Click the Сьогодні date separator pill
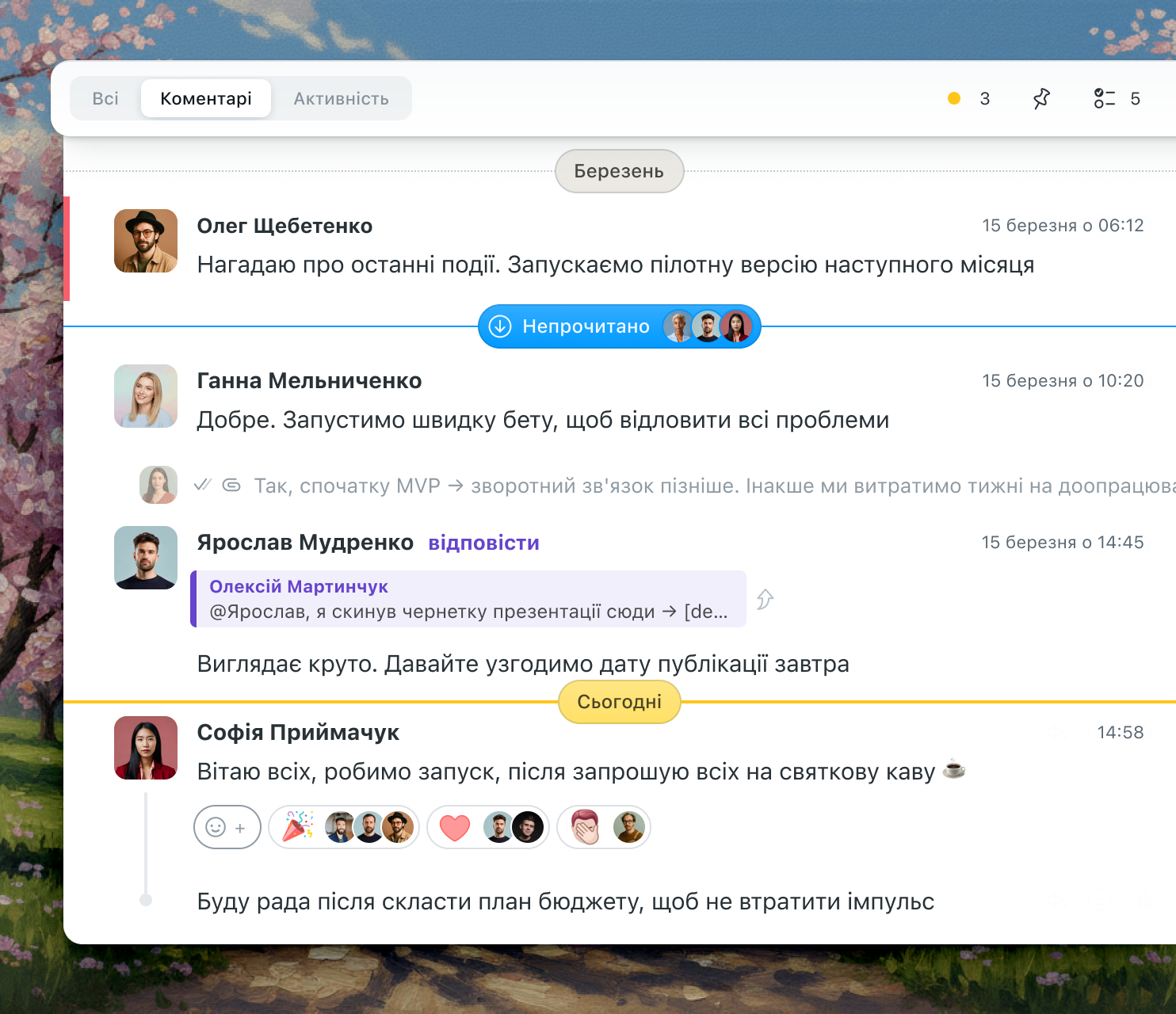1176x1014 pixels. click(x=619, y=702)
